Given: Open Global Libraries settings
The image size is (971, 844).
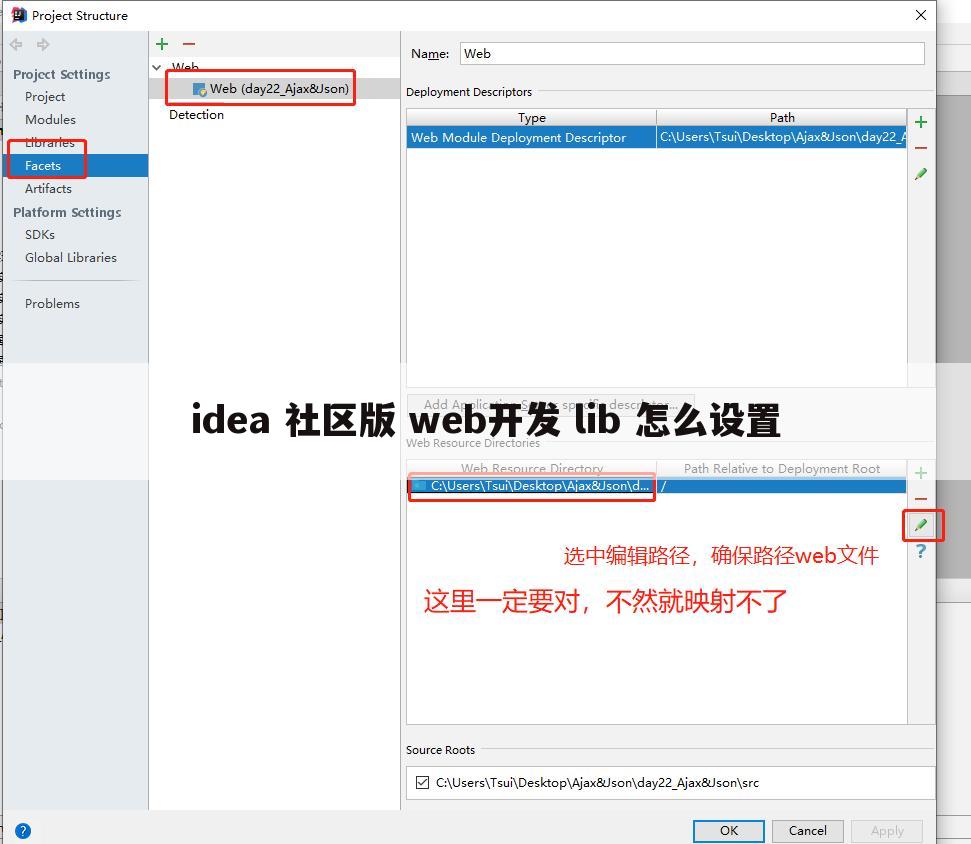Looking at the screenshot, I should 71,258.
